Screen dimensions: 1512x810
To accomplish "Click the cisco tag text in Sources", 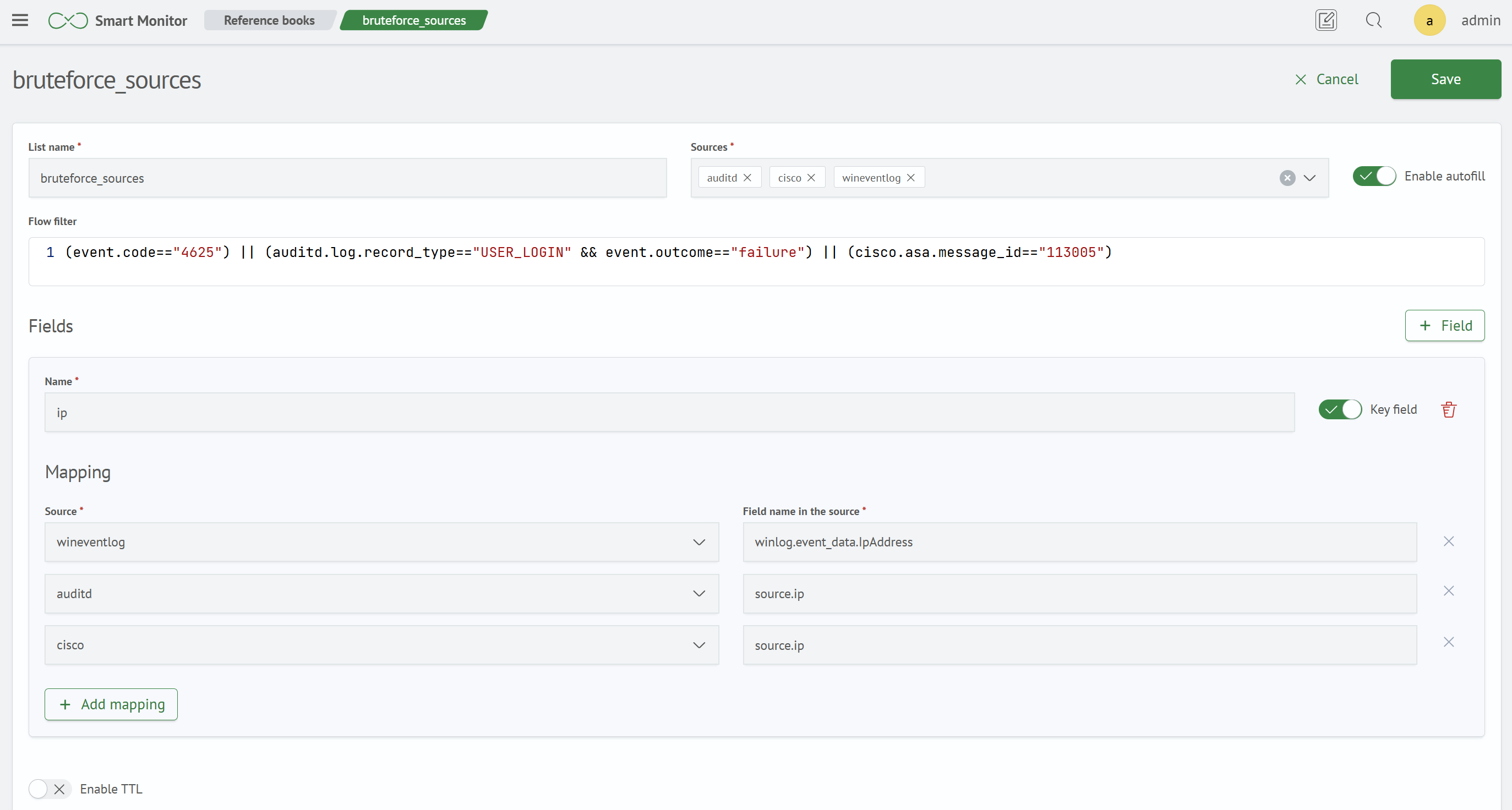I will point(789,178).
